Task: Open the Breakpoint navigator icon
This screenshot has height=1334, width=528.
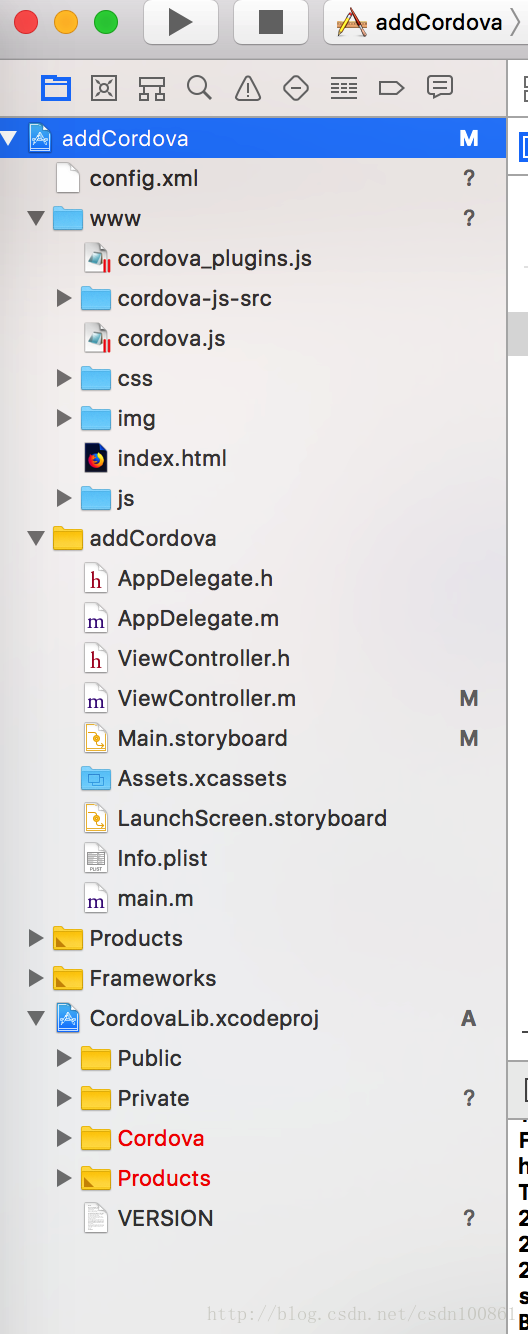Action: point(392,88)
